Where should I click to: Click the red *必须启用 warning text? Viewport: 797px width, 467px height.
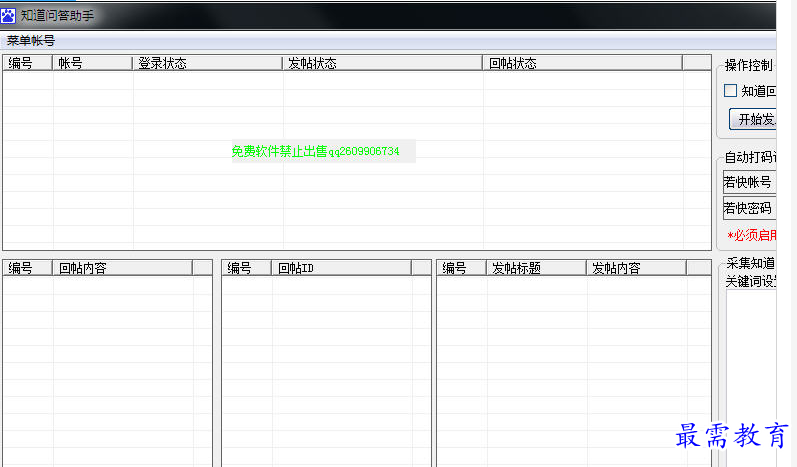coord(751,235)
